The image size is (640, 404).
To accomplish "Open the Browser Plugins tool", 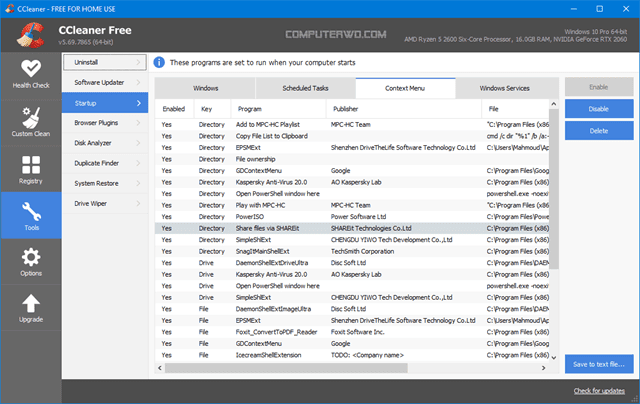I will 105,123.
